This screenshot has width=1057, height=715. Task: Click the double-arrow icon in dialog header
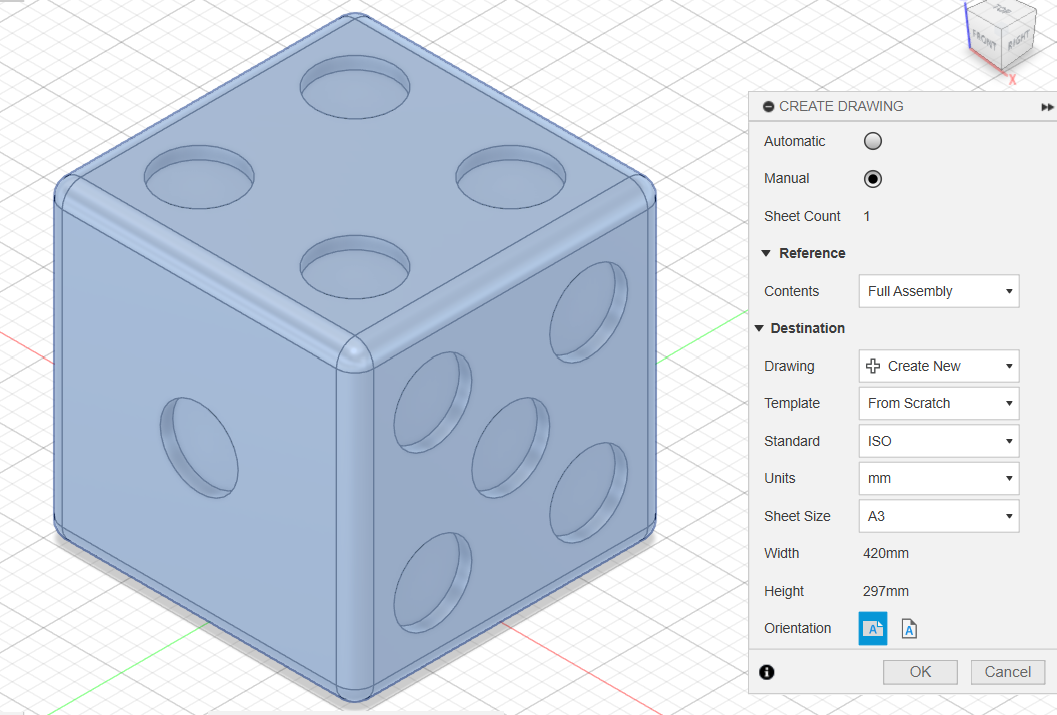pos(1047,107)
